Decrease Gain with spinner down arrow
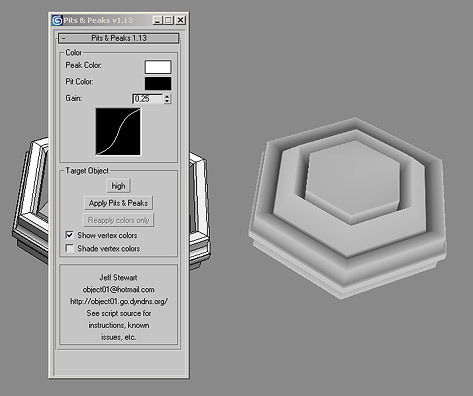 (x=167, y=101)
